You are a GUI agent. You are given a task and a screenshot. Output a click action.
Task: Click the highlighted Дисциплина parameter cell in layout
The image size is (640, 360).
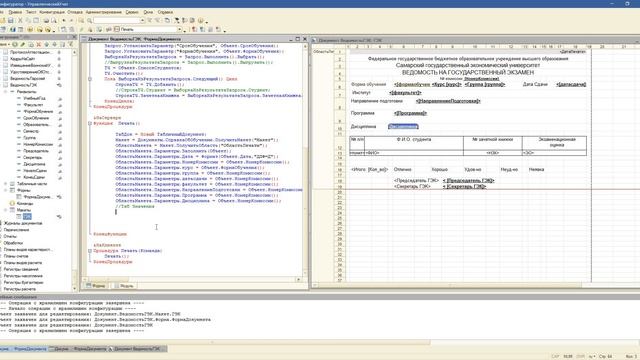[403, 127]
